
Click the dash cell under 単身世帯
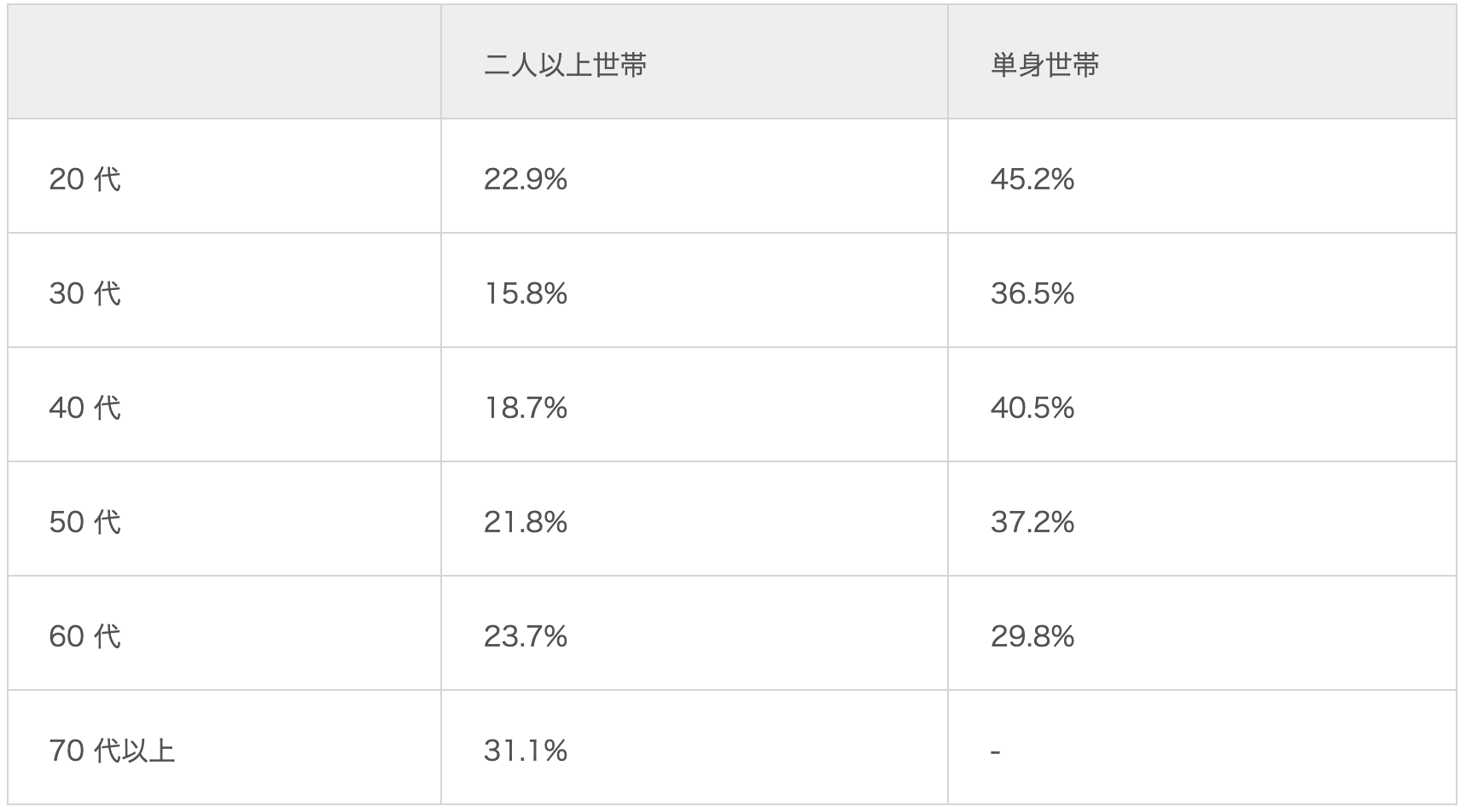point(996,751)
